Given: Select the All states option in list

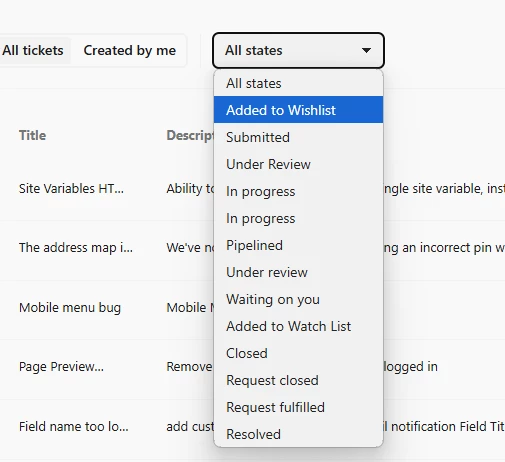Looking at the screenshot, I should click(298, 83).
